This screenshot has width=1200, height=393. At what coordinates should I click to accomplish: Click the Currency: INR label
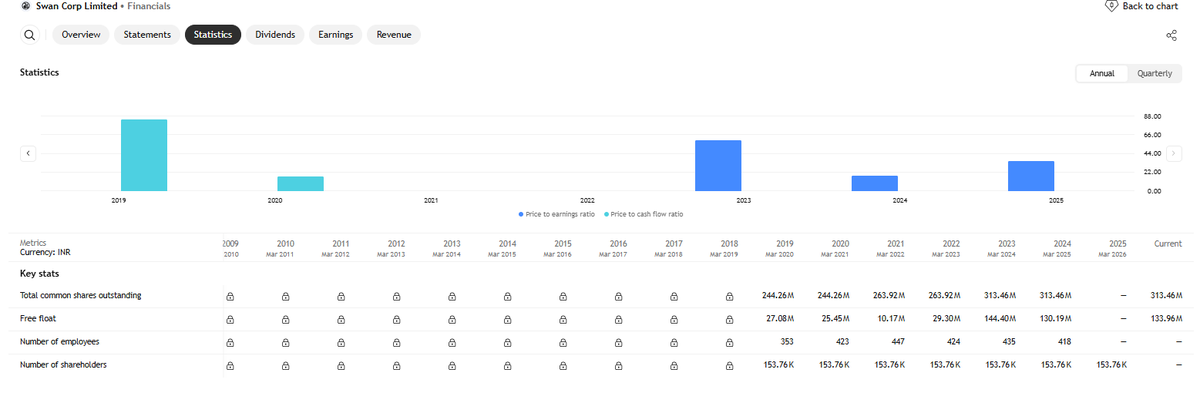pos(45,252)
